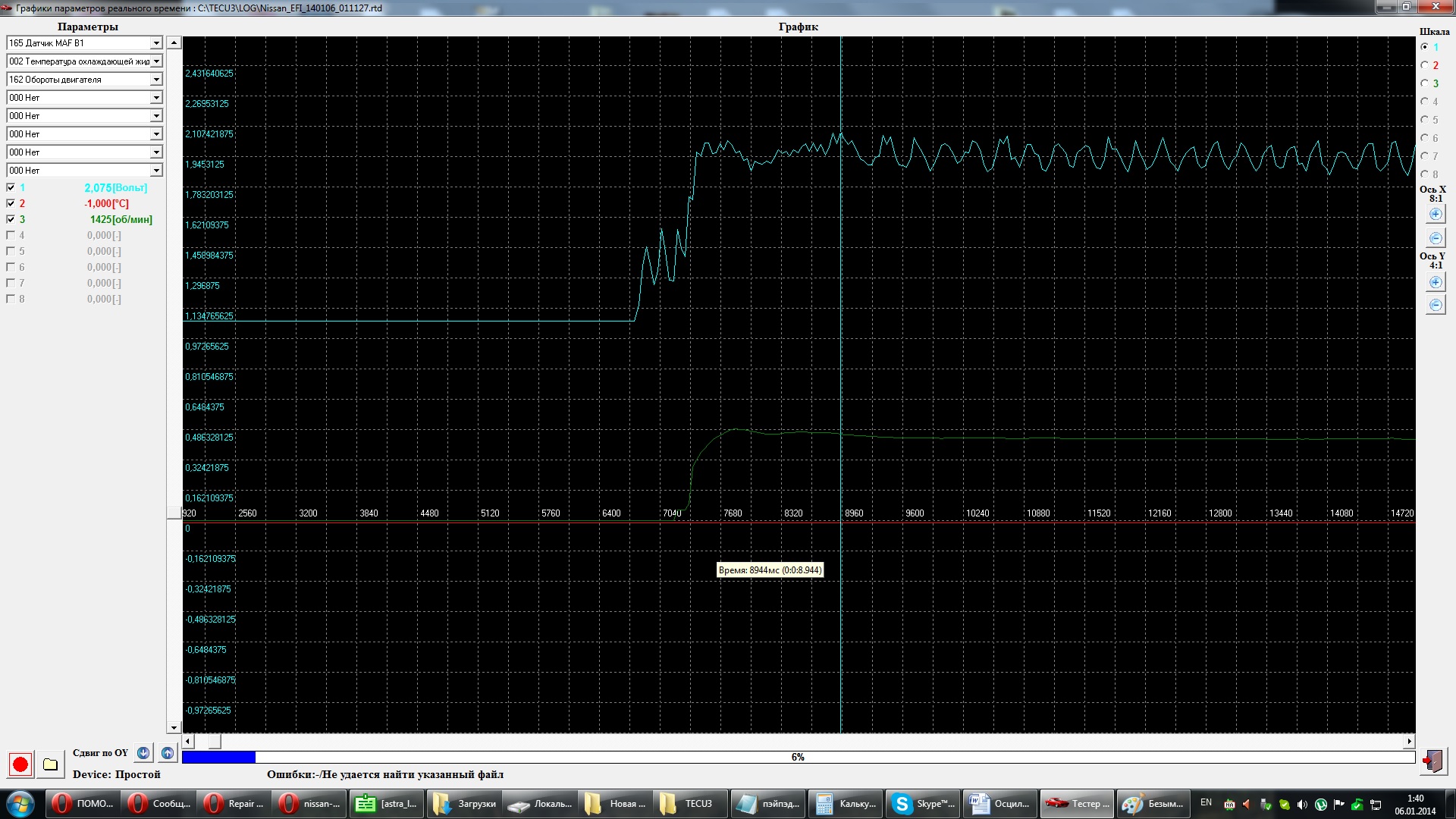Click the '2,075[Вольт]' value readout
This screenshot has height=819, width=1456.
(116, 187)
